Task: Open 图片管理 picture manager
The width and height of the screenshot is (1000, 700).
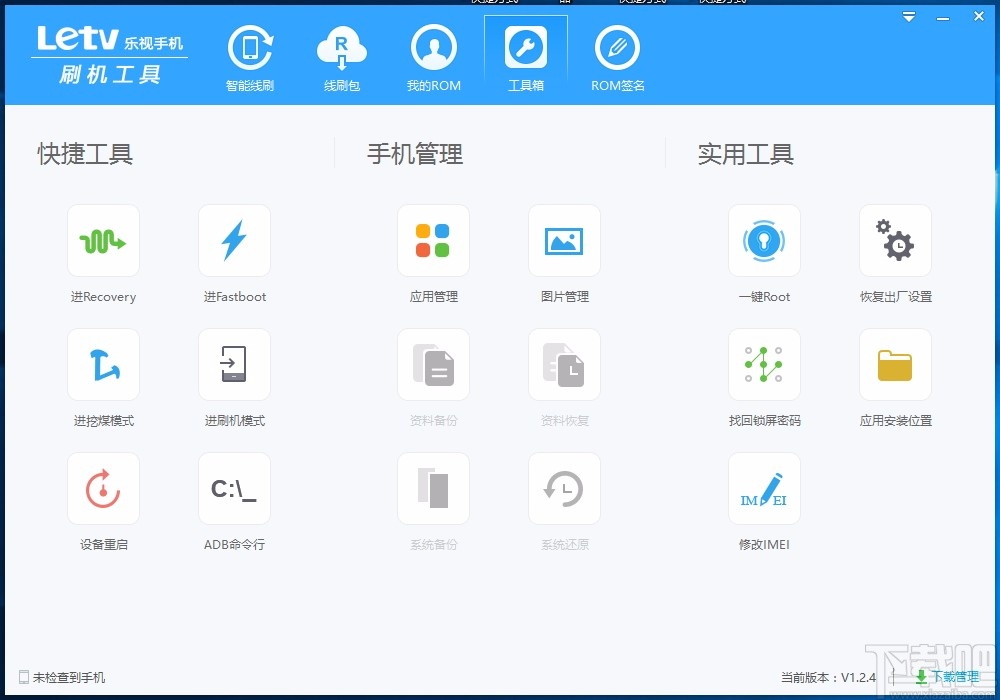Action: [564, 240]
